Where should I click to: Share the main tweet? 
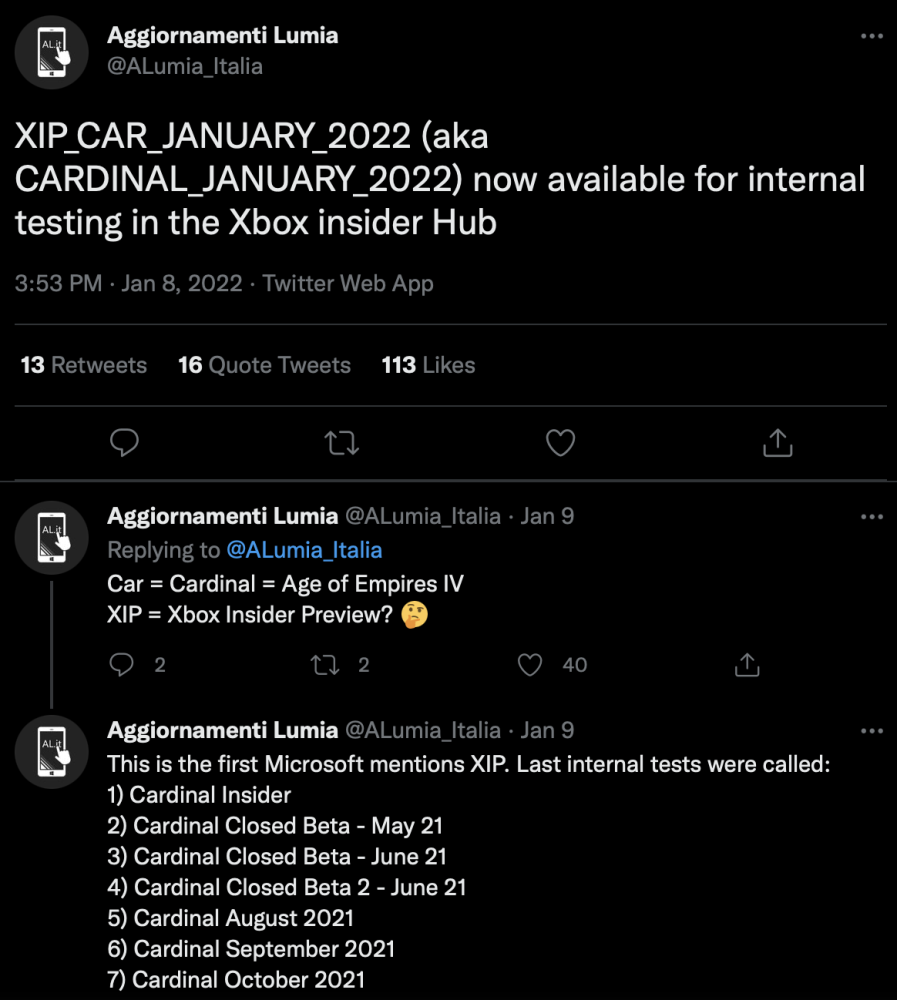click(777, 442)
